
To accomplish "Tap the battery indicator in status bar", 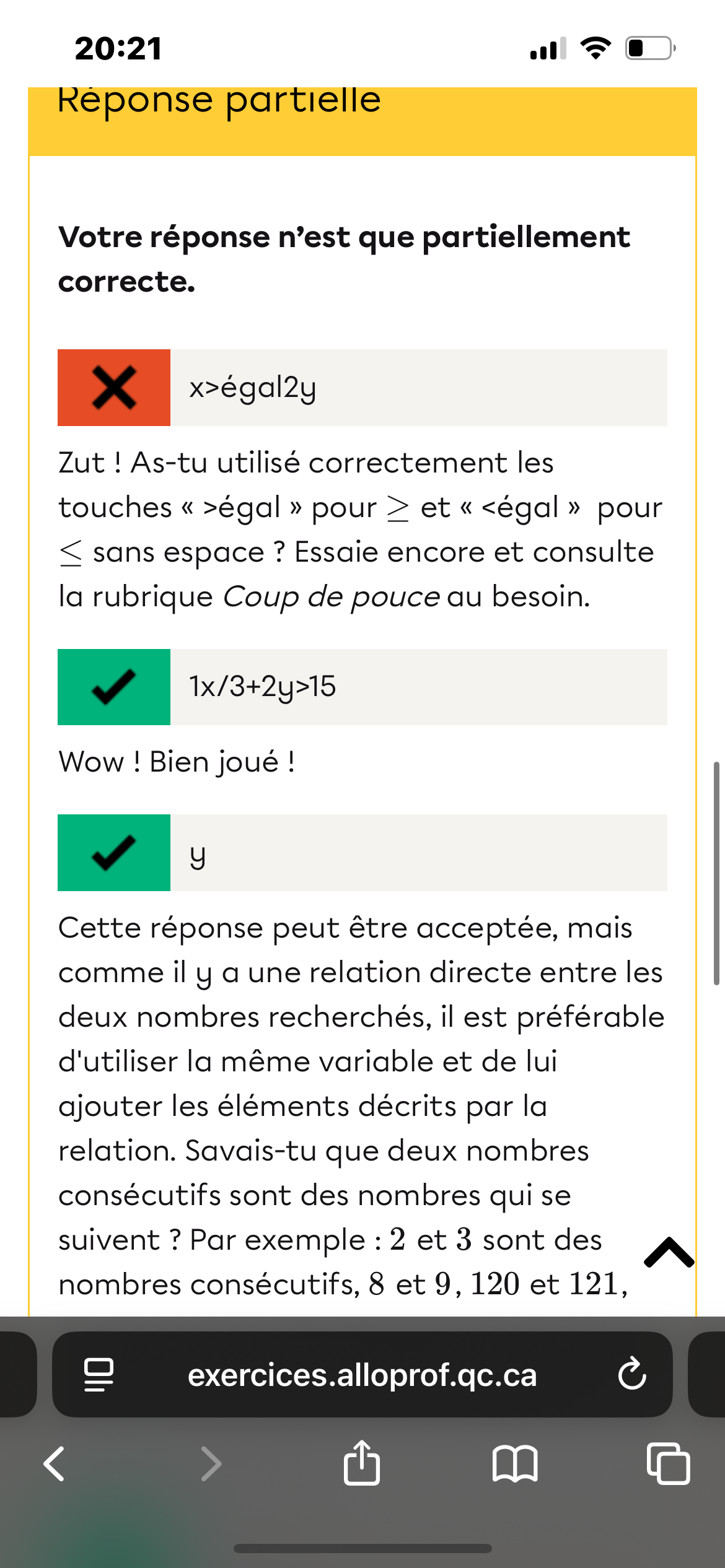I will point(649,48).
